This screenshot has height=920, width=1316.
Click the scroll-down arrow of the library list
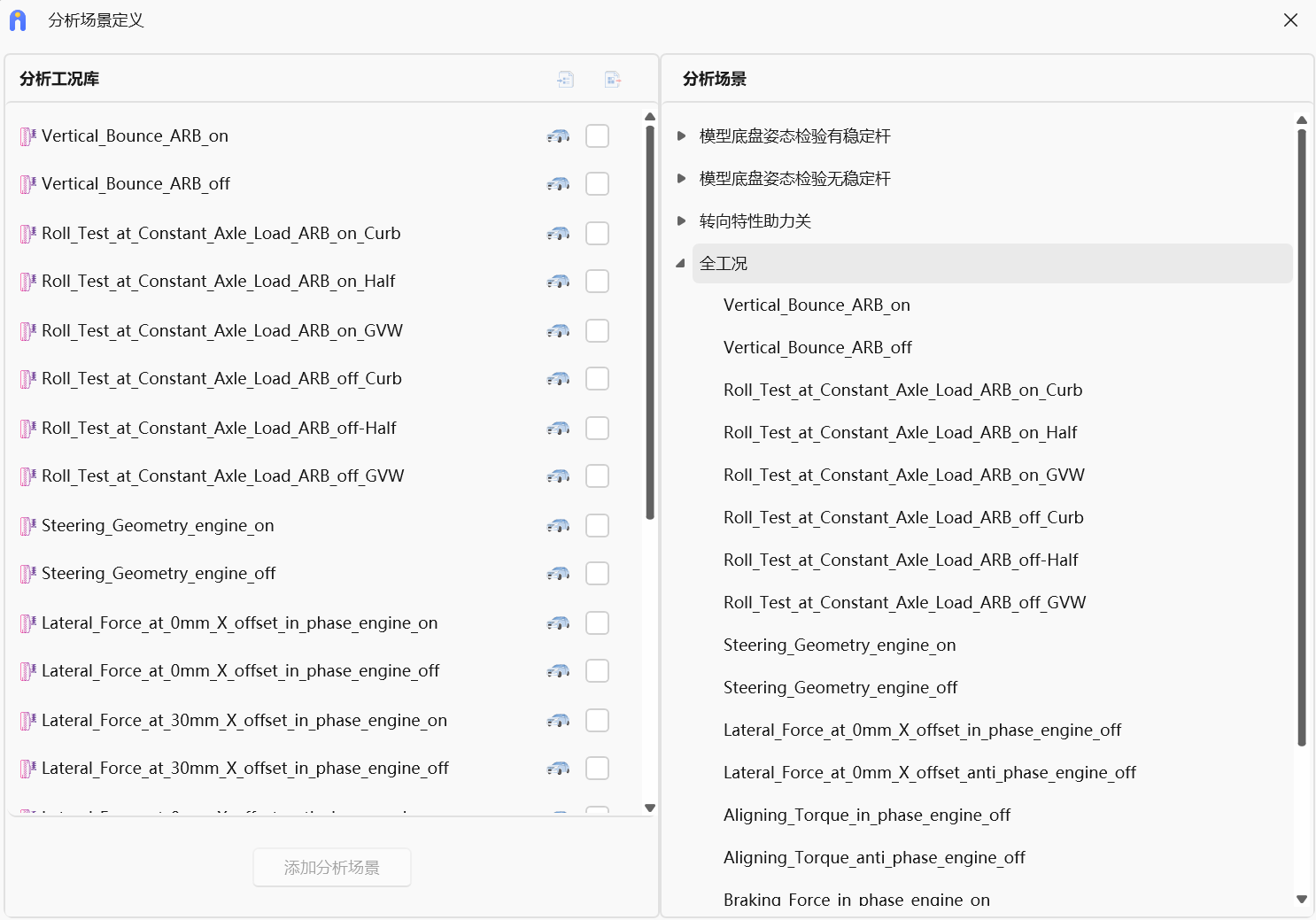650,808
